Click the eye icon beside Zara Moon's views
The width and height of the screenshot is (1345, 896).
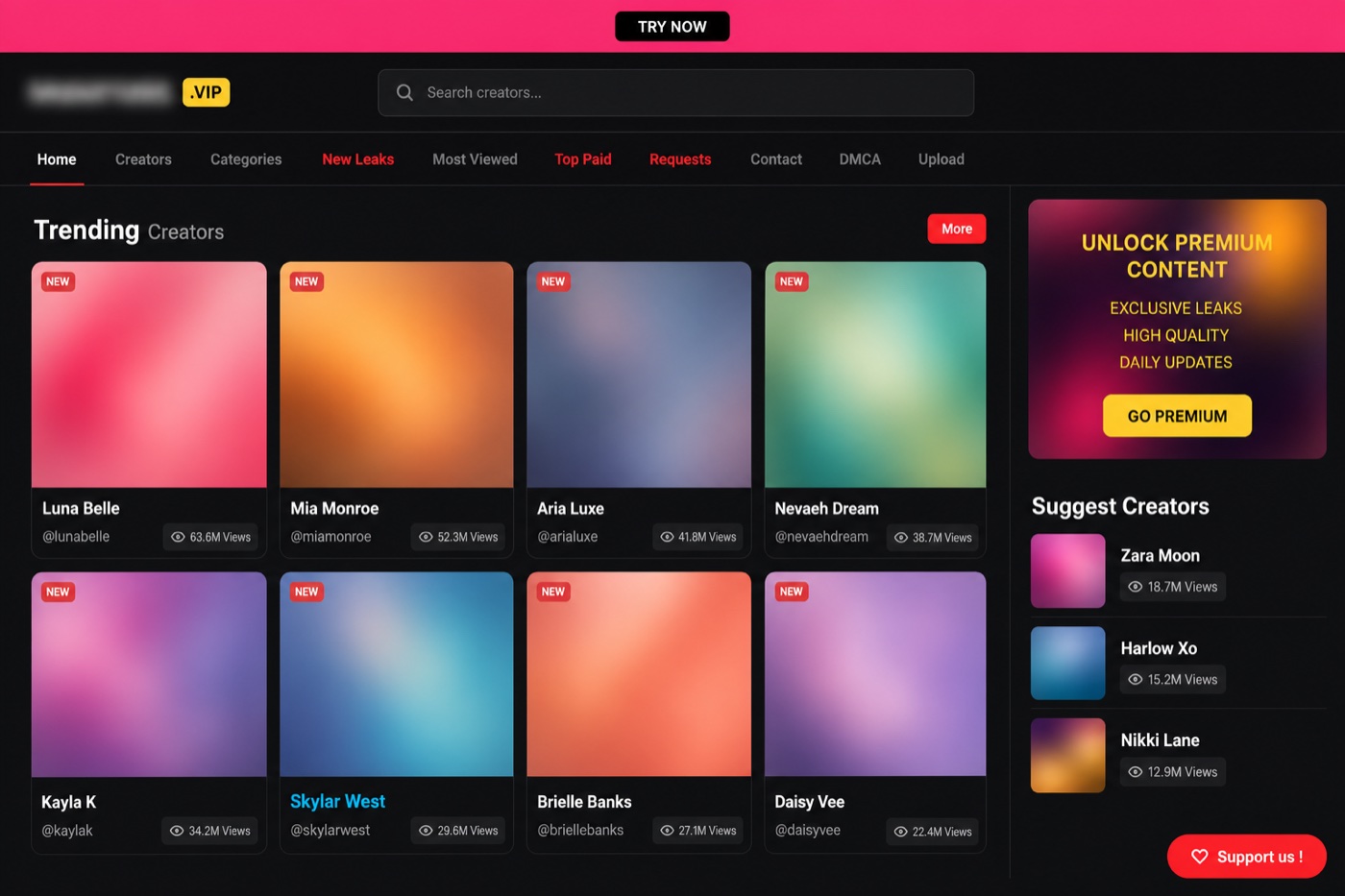[x=1136, y=587]
